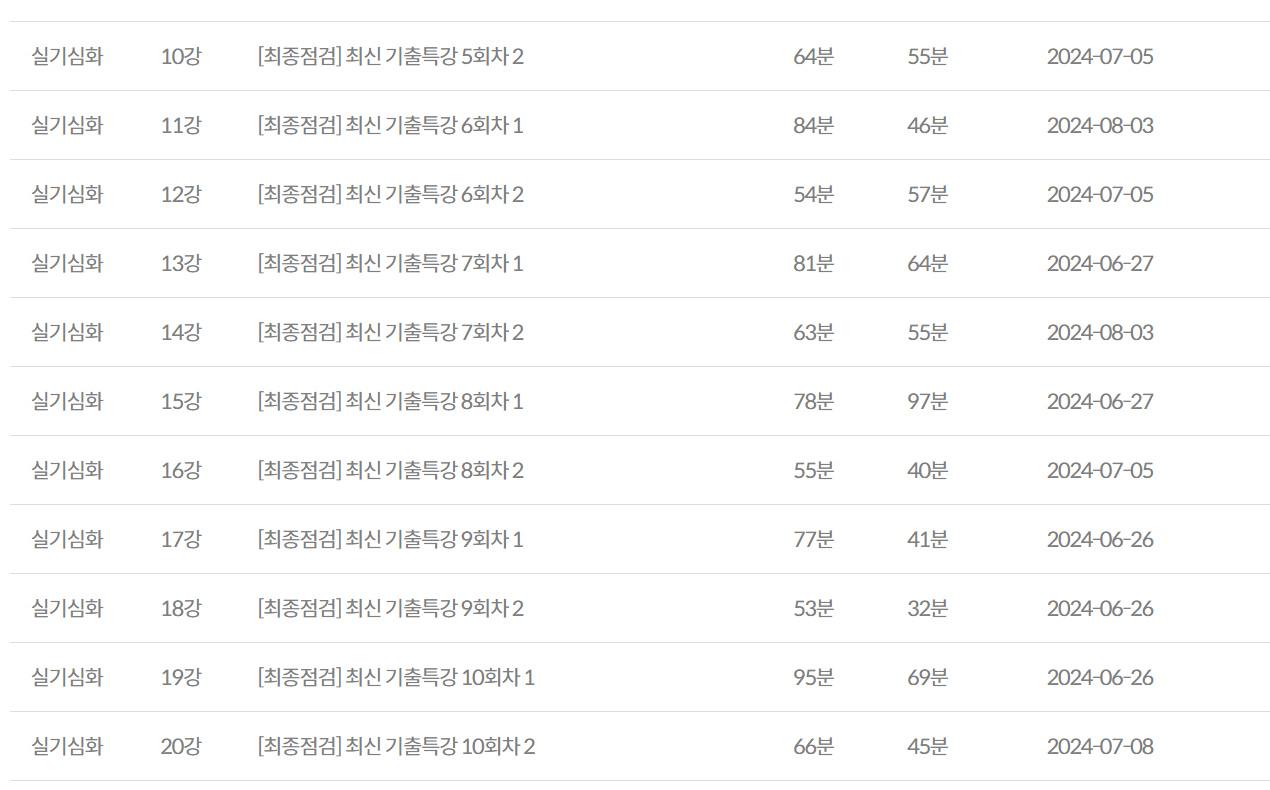Image resolution: width=1270 pixels, height=790 pixels.
Task: Click the 10강 lecture number cell
Action: click(181, 56)
